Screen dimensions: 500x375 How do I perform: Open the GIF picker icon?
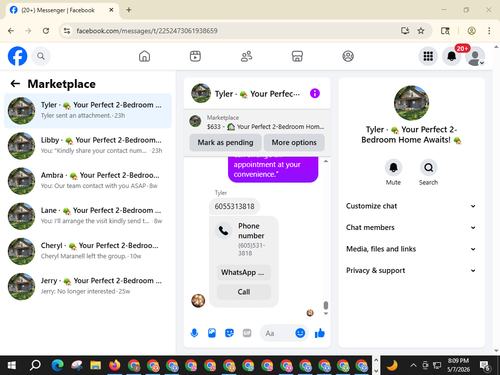[x=247, y=333]
